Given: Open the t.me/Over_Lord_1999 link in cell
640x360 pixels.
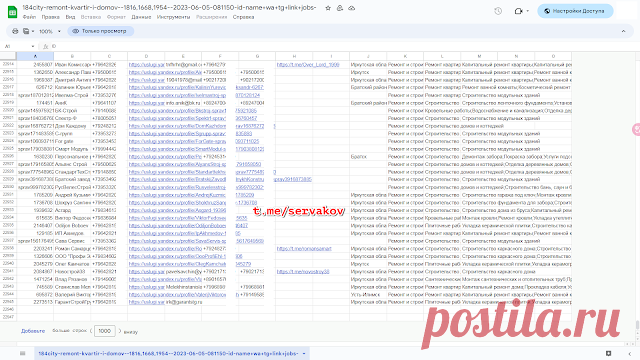Looking at the screenshot, I should pos(308,64).
